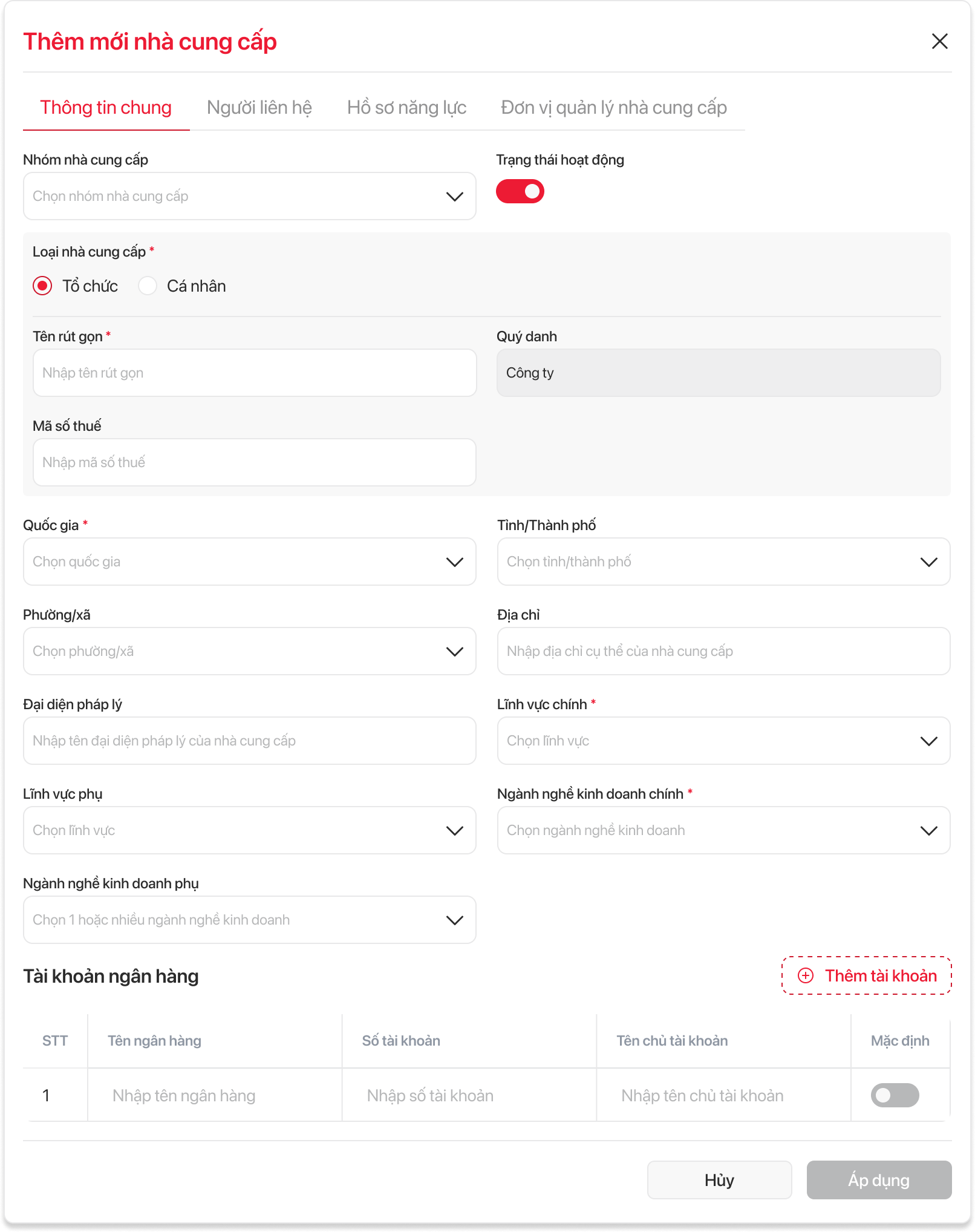The height and width of the screenshot is (1232, 975).
Task: Open the Tỉnh/Thành phố dropdown
Action: coord(723,562)
